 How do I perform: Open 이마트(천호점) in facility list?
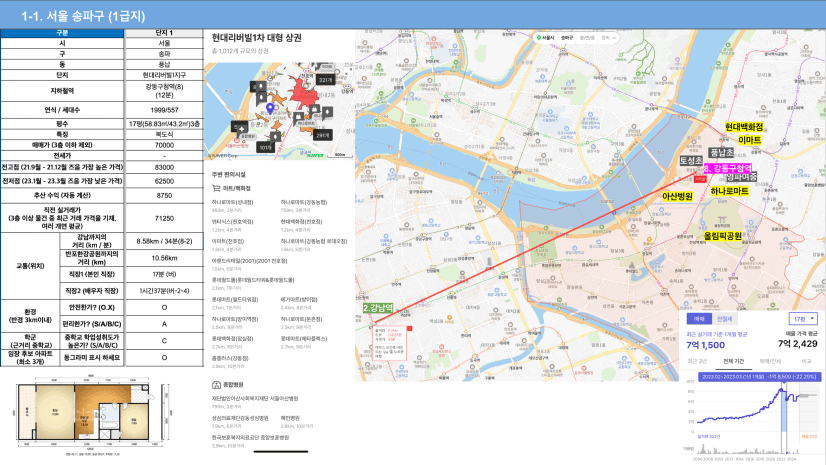click(228, 241)
